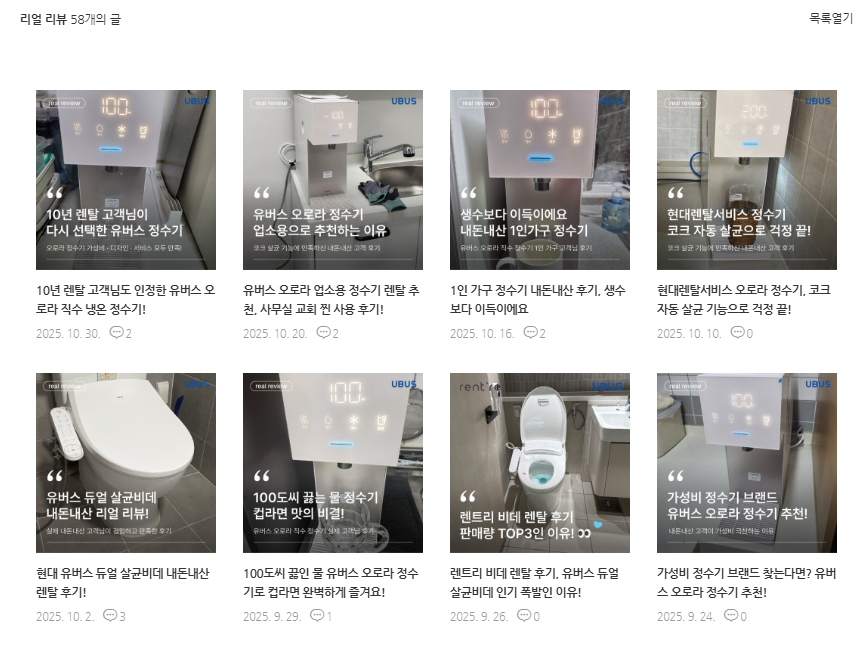Open thumbnail of 코크 자동 살균 post

[x=746, y=180]
